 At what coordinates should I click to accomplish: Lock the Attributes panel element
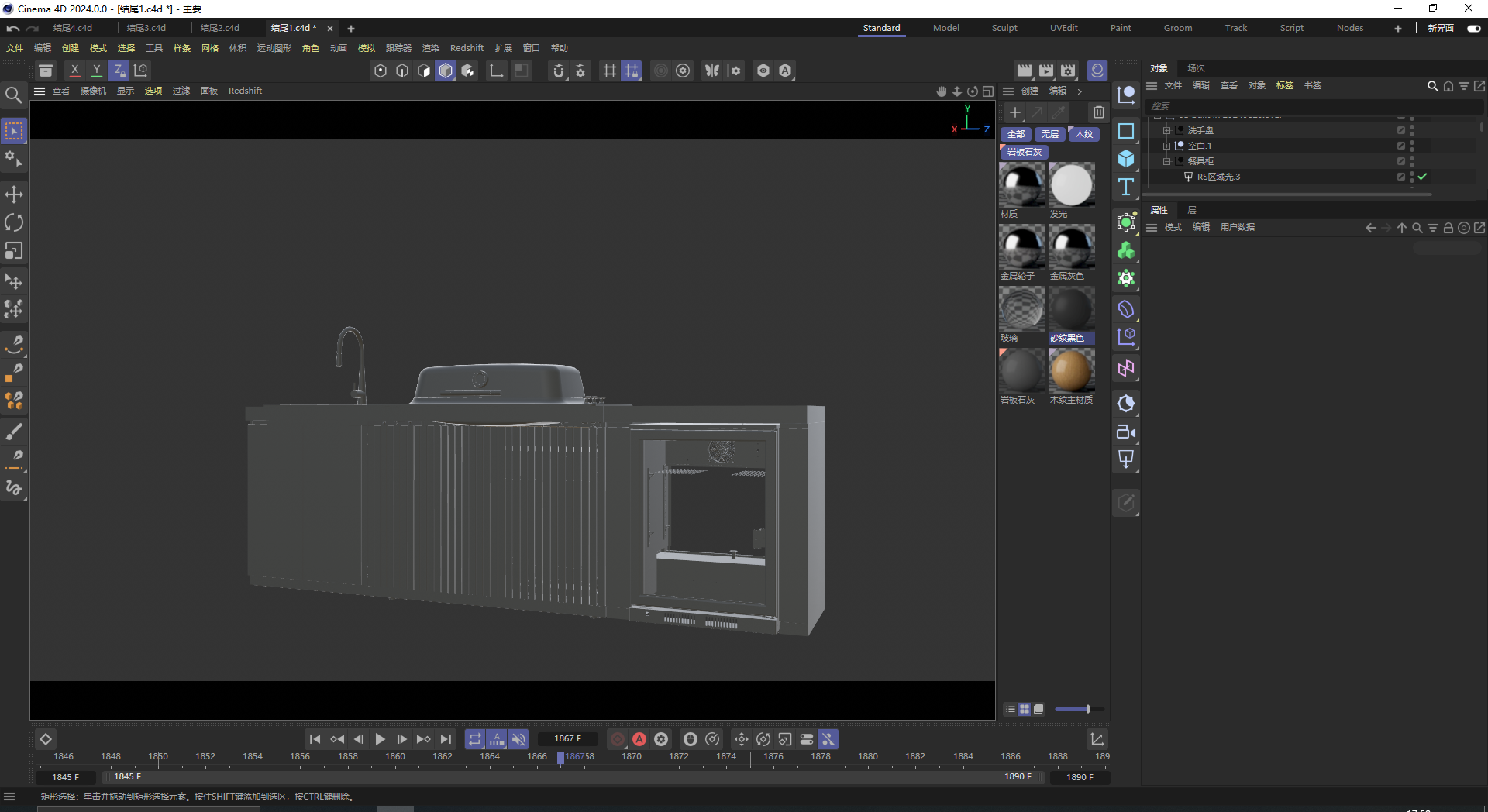pyautogui.click(x=1448, y=228)
